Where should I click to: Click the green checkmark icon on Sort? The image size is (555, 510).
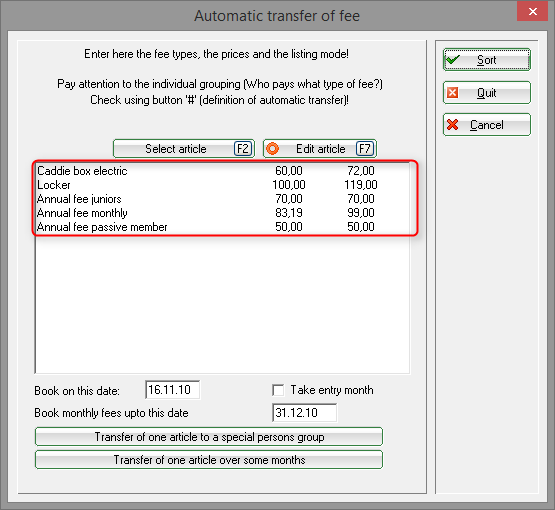pyautogui.click(x=453, y=60)
